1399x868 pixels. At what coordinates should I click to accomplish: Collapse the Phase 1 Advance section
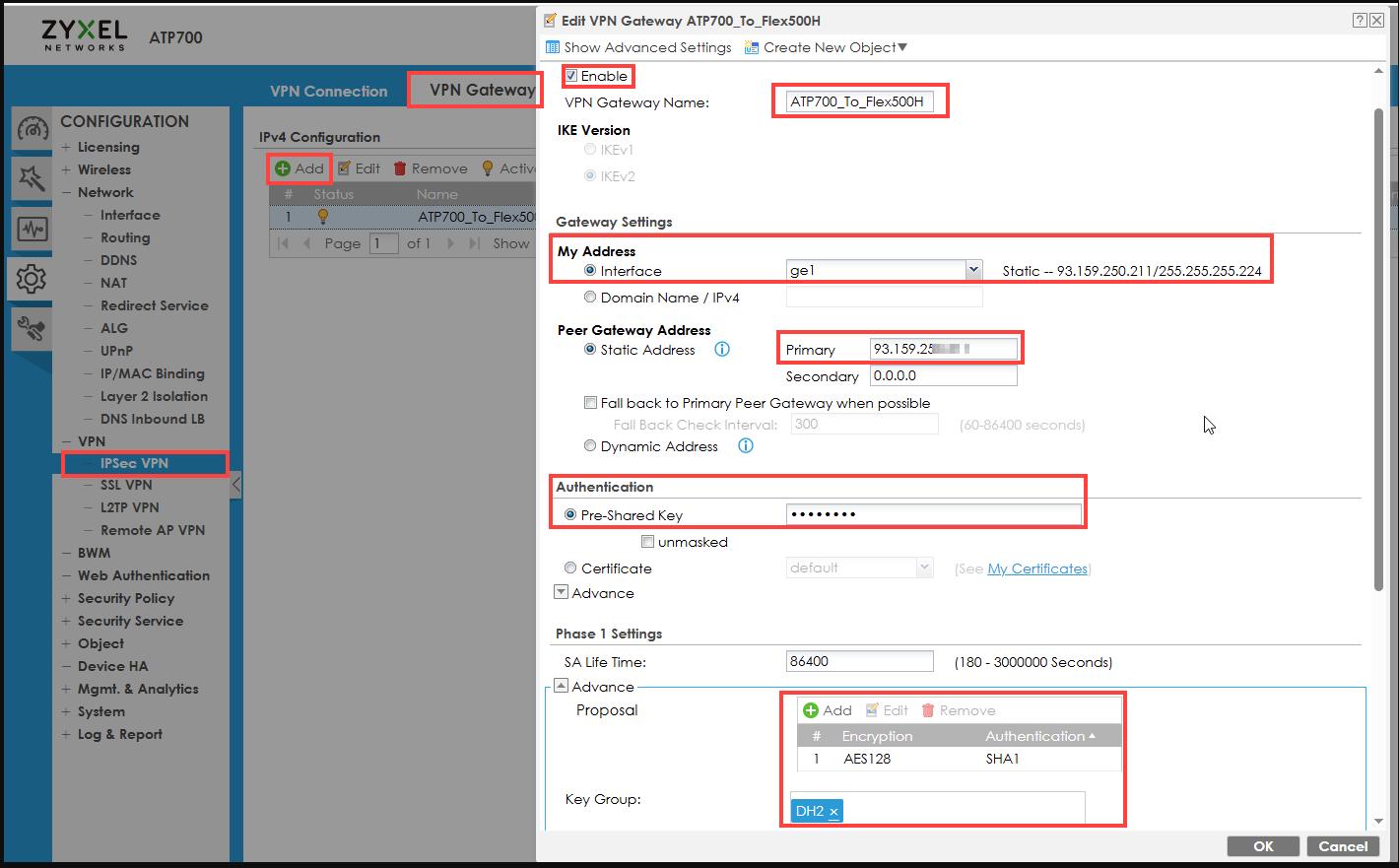[x=561, y=684]
